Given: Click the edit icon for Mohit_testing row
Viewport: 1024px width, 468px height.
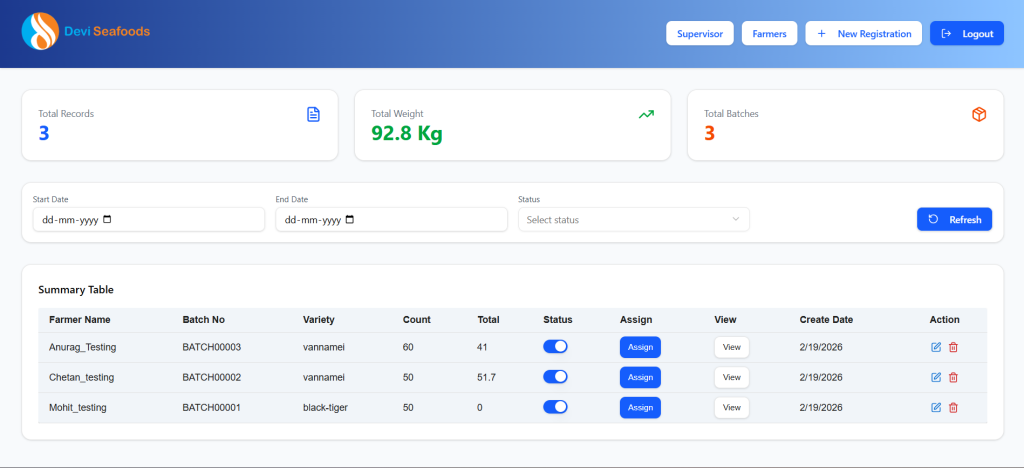Looking at the screenshot, I should 936,407.
